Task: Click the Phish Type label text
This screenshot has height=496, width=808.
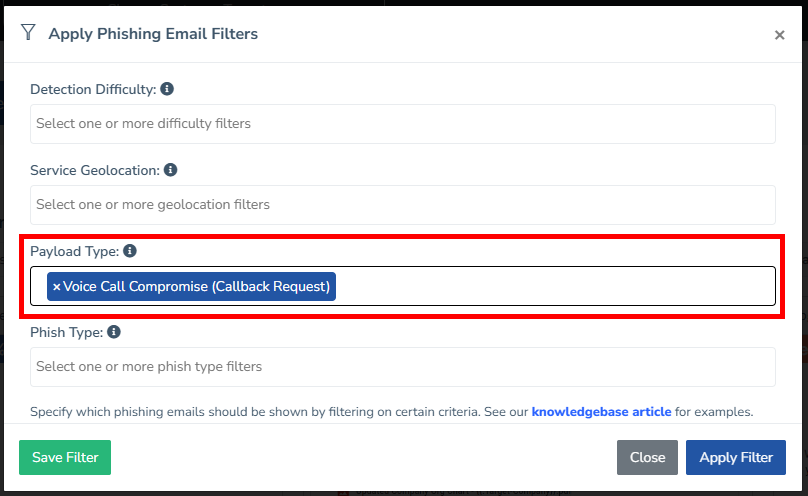Action: [x=67, y=332]
